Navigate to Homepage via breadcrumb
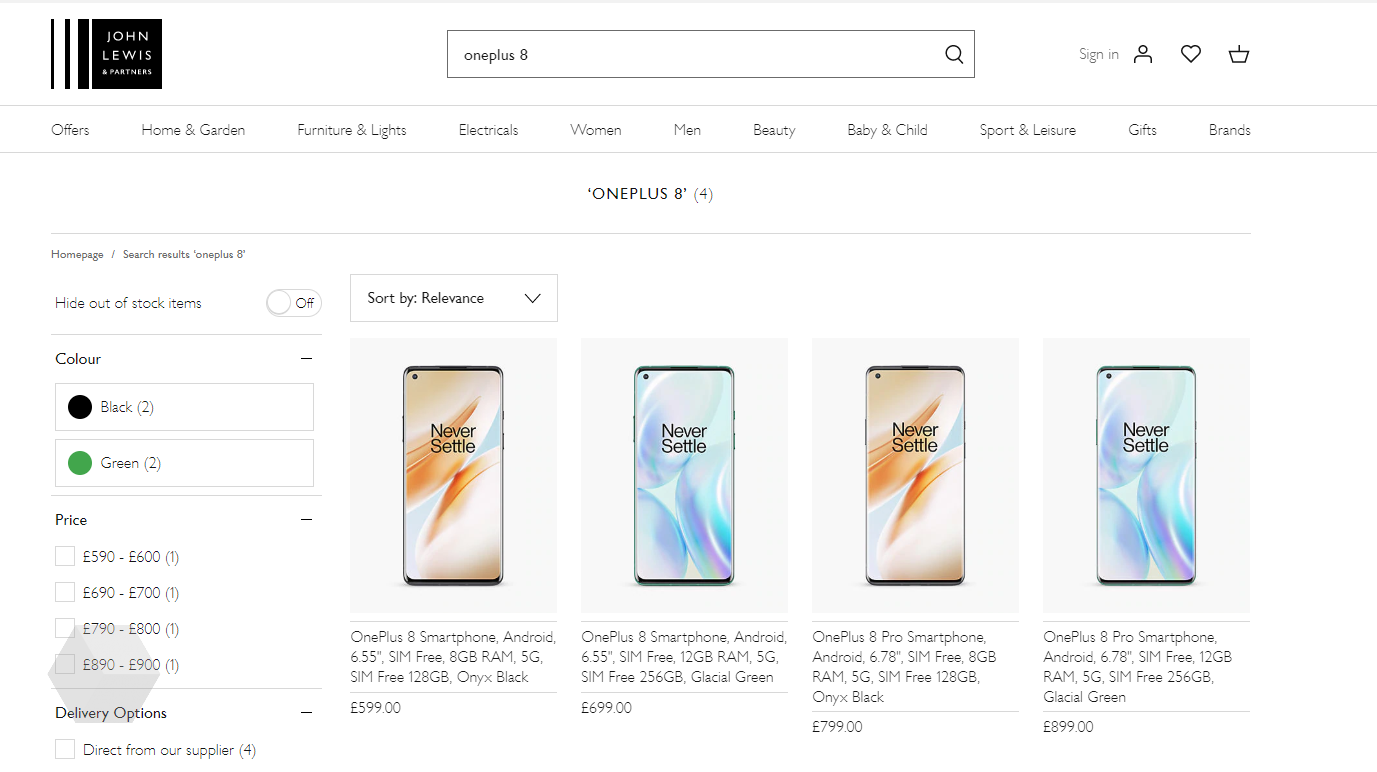 77,254
